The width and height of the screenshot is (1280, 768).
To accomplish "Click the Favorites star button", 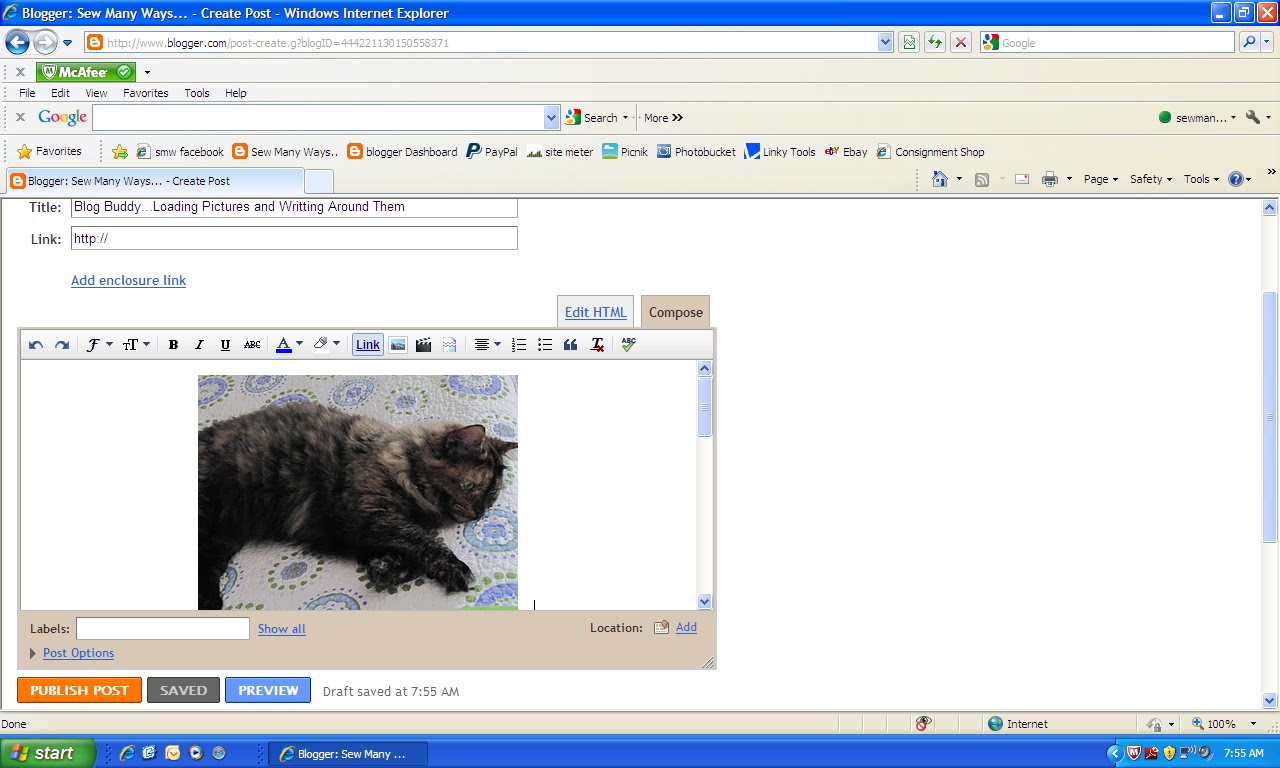I will point(50,151).
